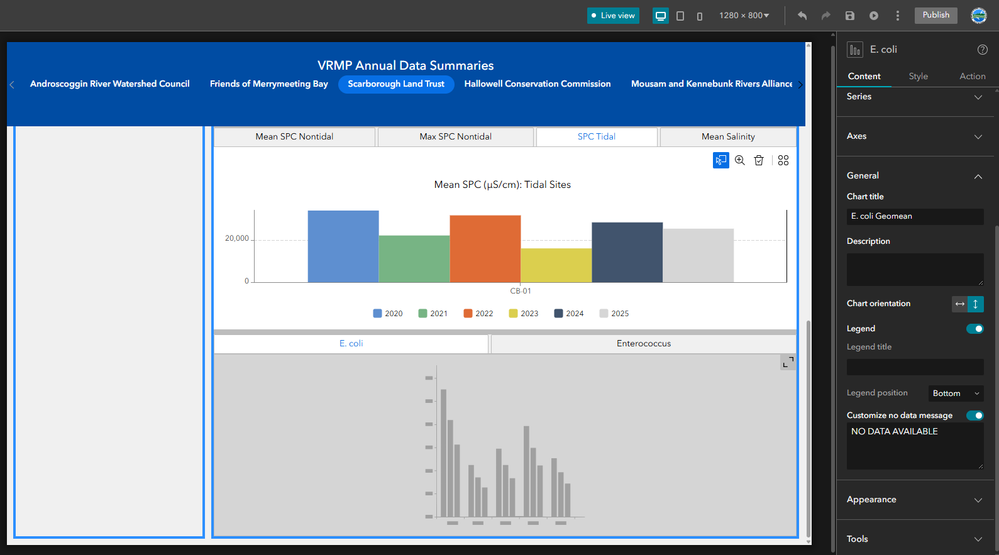The width and height of the screenshot is (999, 555).
Task: Click the 2022 legend swatch
Action: coord(468,314)
